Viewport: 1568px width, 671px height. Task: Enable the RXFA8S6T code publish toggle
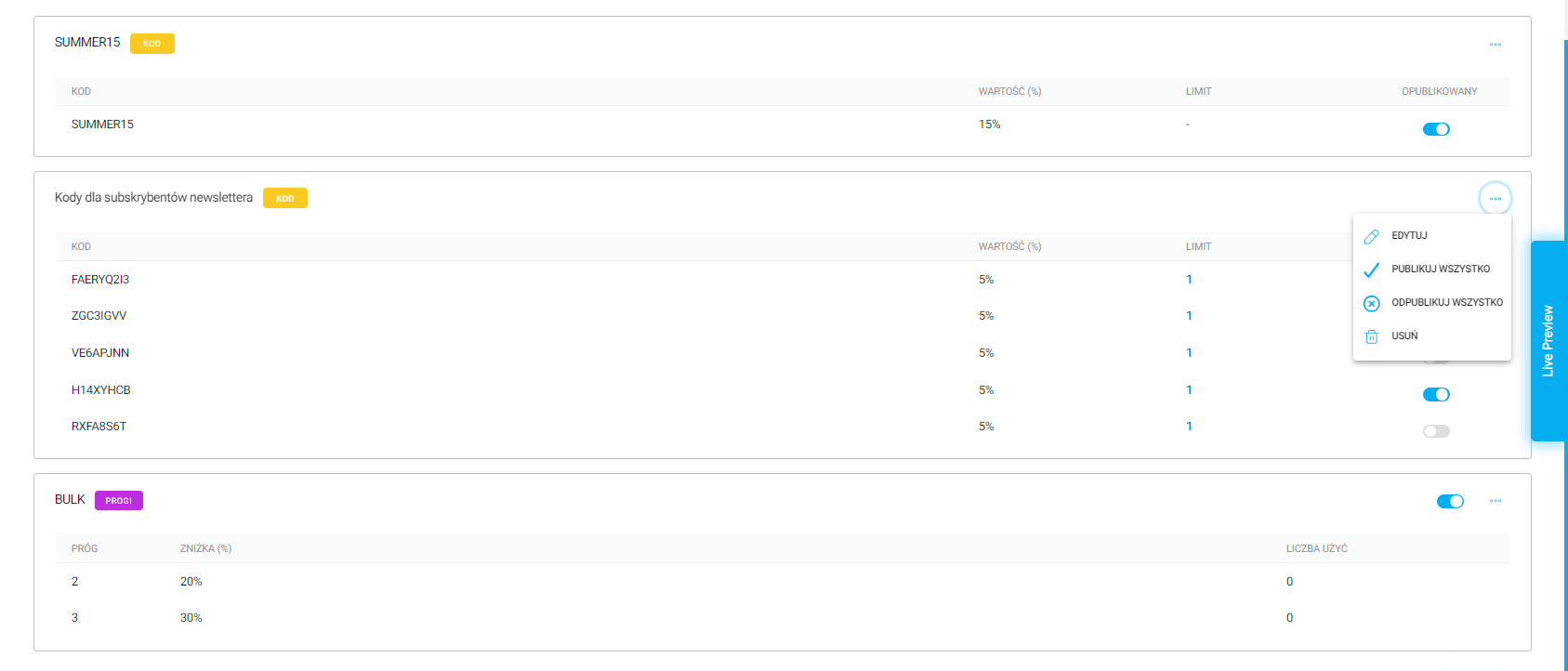click(1436, 431)
